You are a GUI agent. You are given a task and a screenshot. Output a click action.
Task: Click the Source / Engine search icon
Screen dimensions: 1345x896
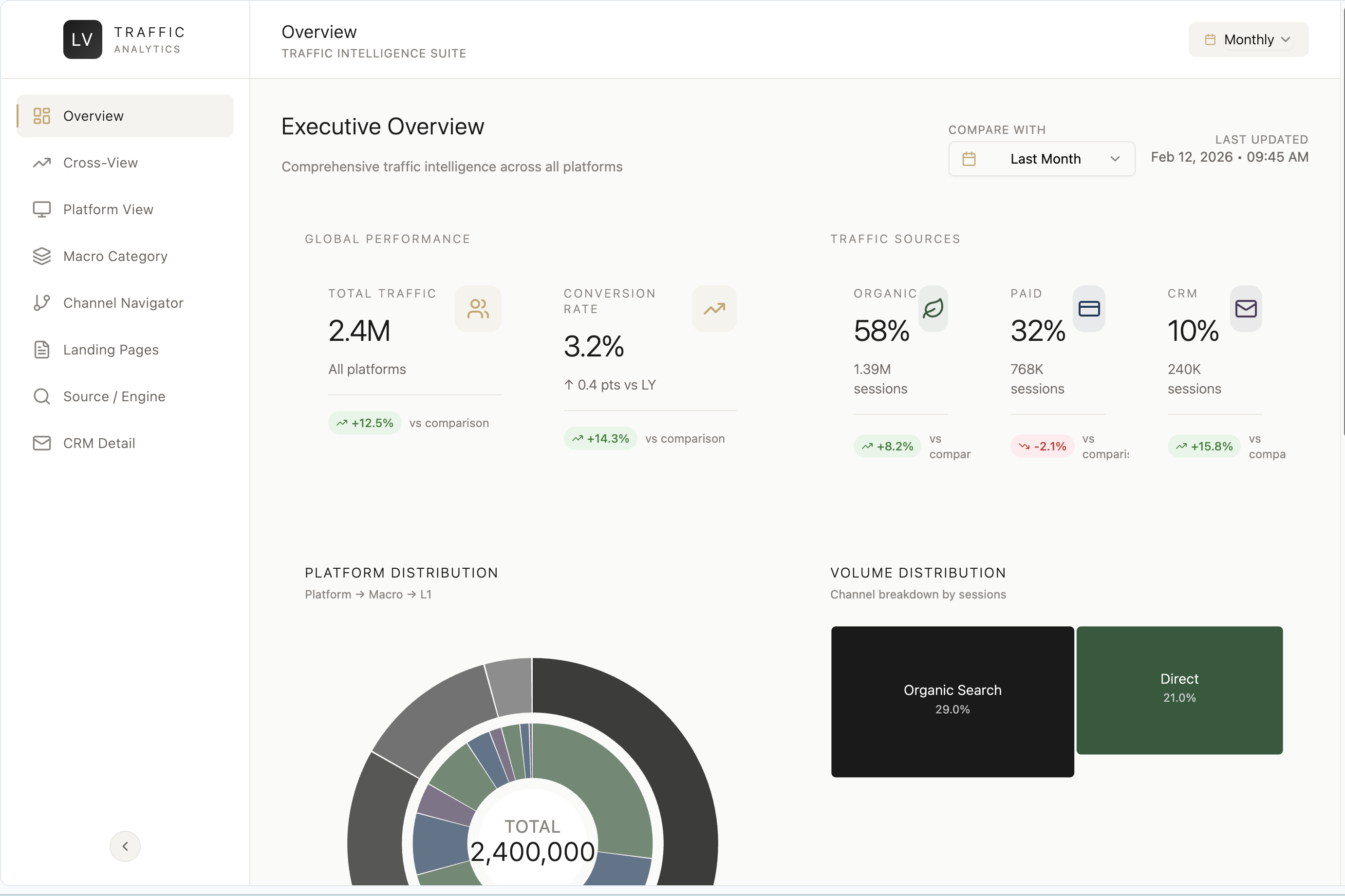tap(42, 396)
